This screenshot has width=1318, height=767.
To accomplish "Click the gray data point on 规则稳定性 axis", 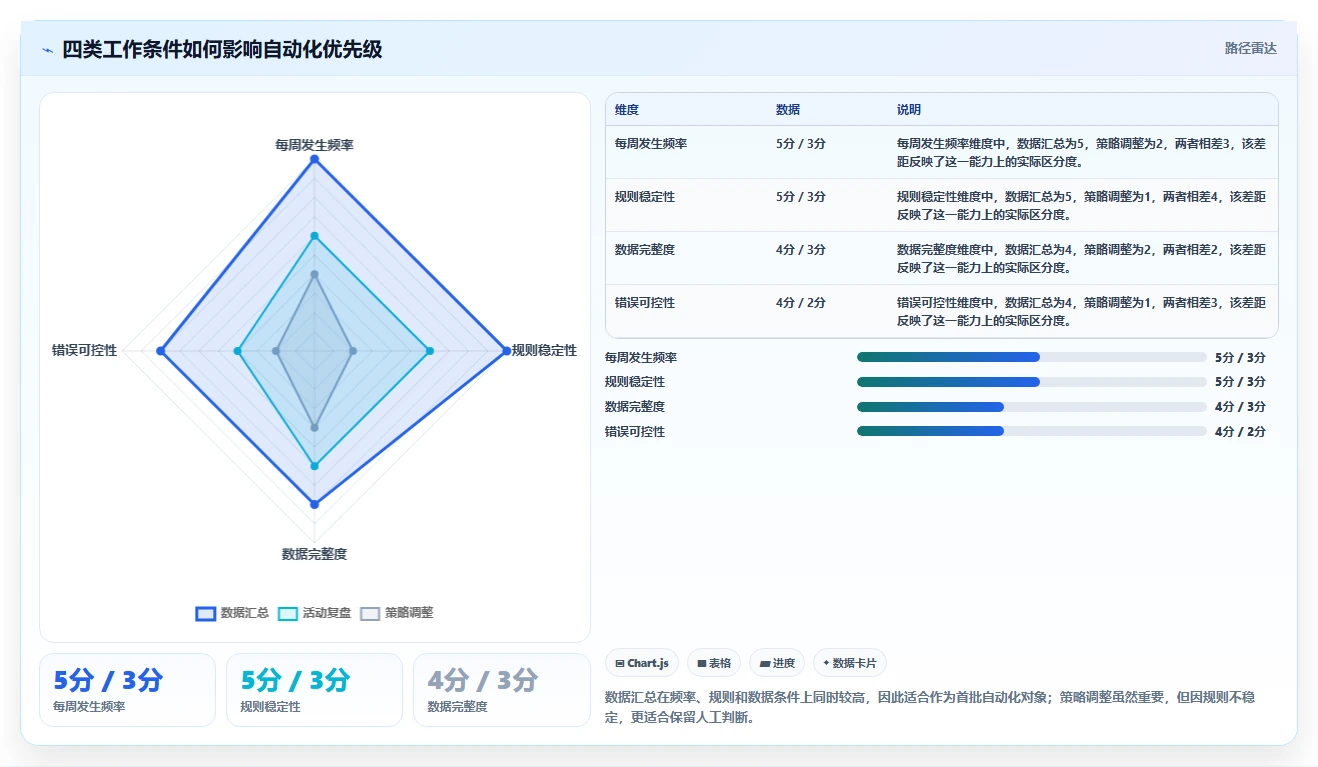I will [x=353, y=351].
